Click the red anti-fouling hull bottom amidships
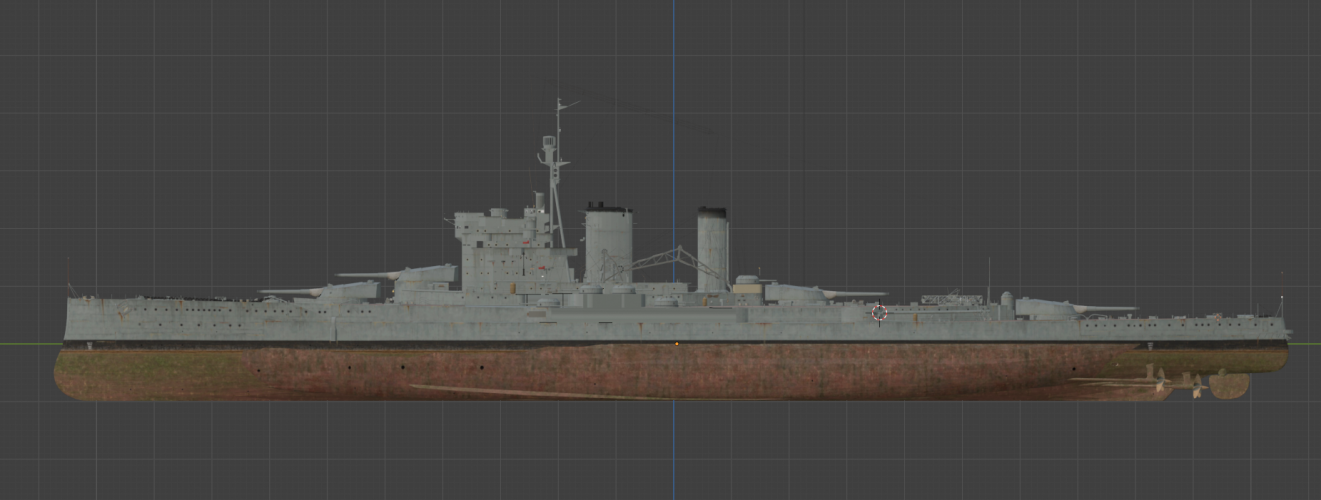Image resolution: width=1321 pixels, height=500 pixels. tap(600, 370)
